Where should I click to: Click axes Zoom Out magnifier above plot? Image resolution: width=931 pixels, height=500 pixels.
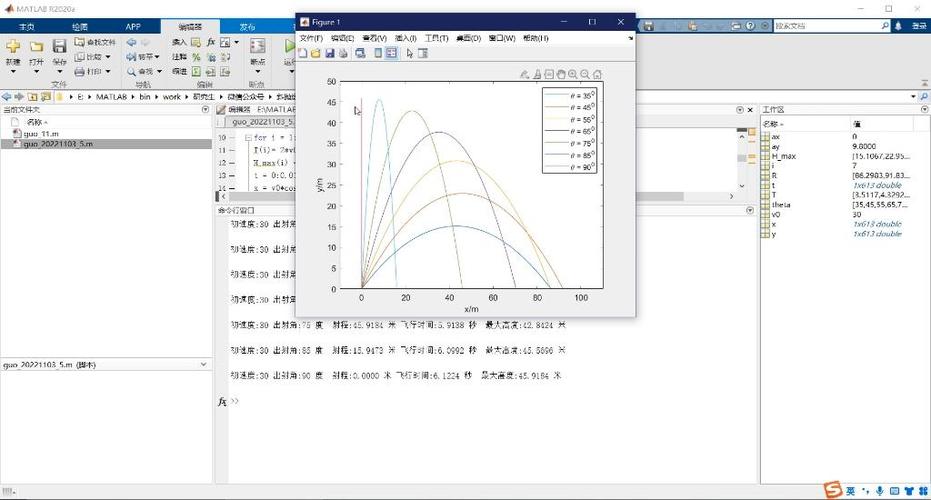(x=585, y=74)
